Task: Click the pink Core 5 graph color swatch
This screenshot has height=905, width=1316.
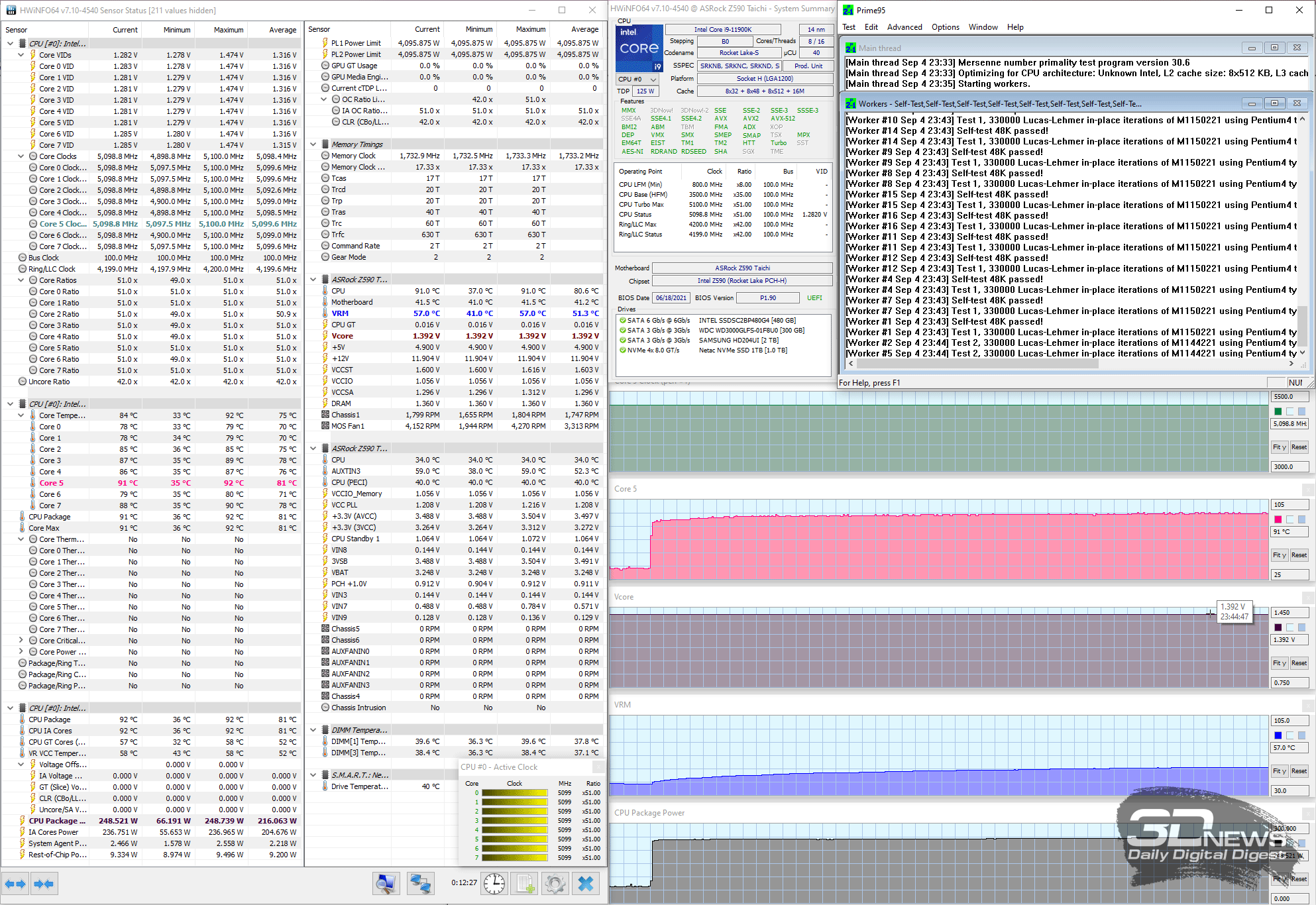Action: pyautogui.click(x=1278, y=519)
